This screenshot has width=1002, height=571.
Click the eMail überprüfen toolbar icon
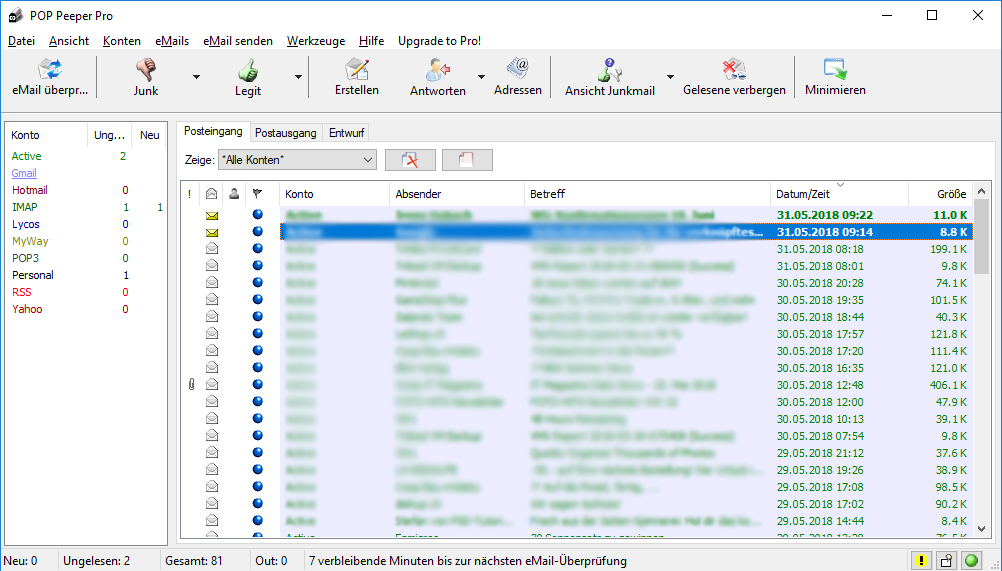[50, 69]
